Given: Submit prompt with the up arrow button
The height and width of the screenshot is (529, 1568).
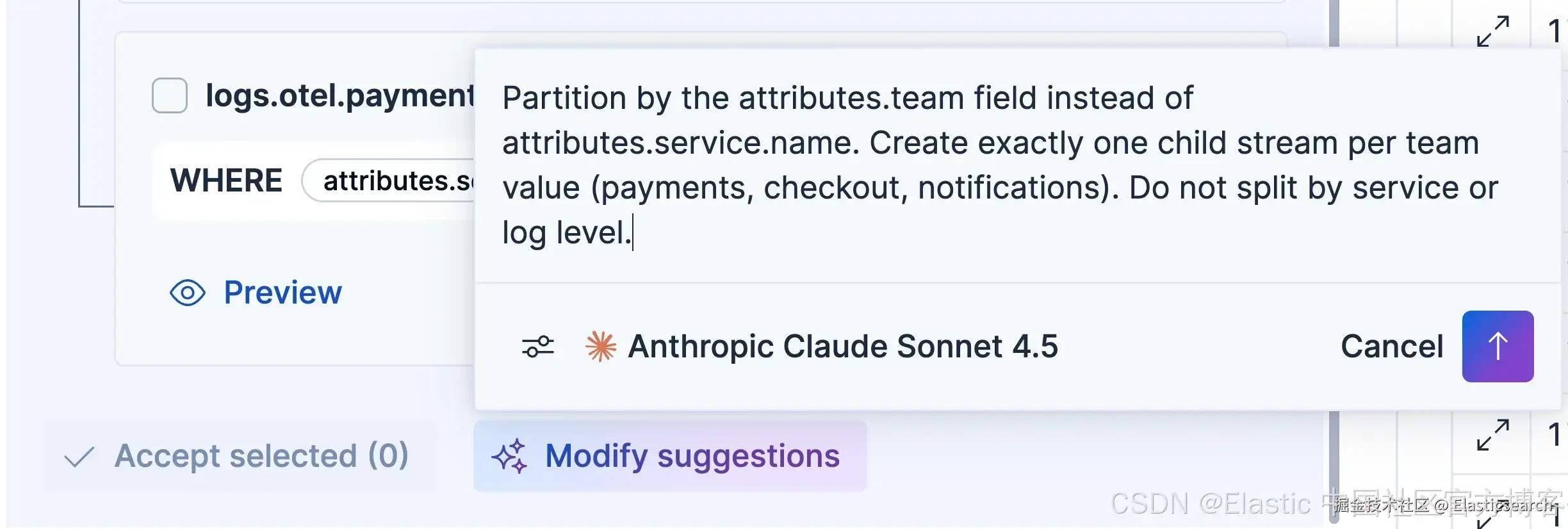Looking at the screenshot, I should 1498,346.
